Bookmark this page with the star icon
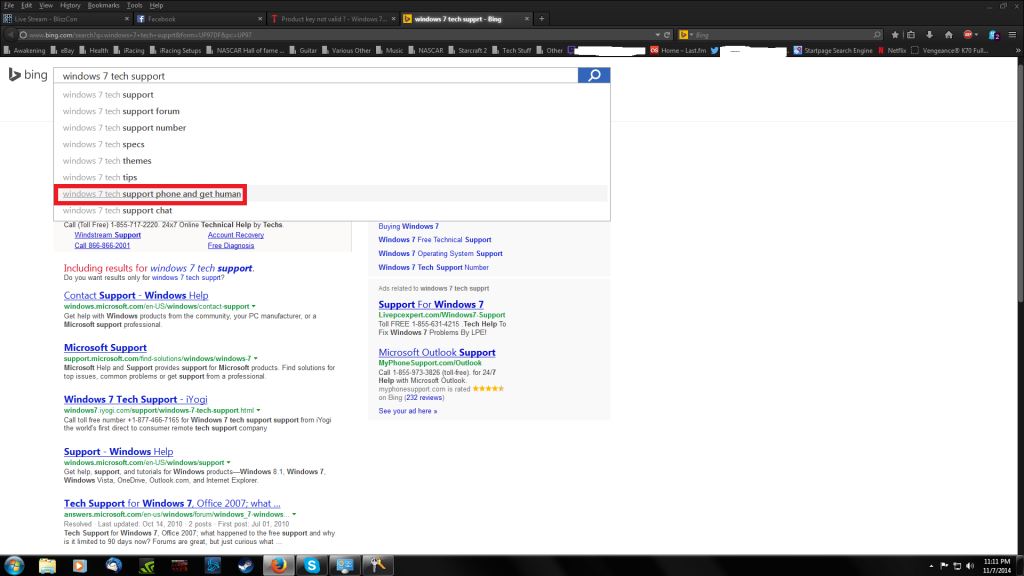This screenshot has height=576, width=1024. 895,35
